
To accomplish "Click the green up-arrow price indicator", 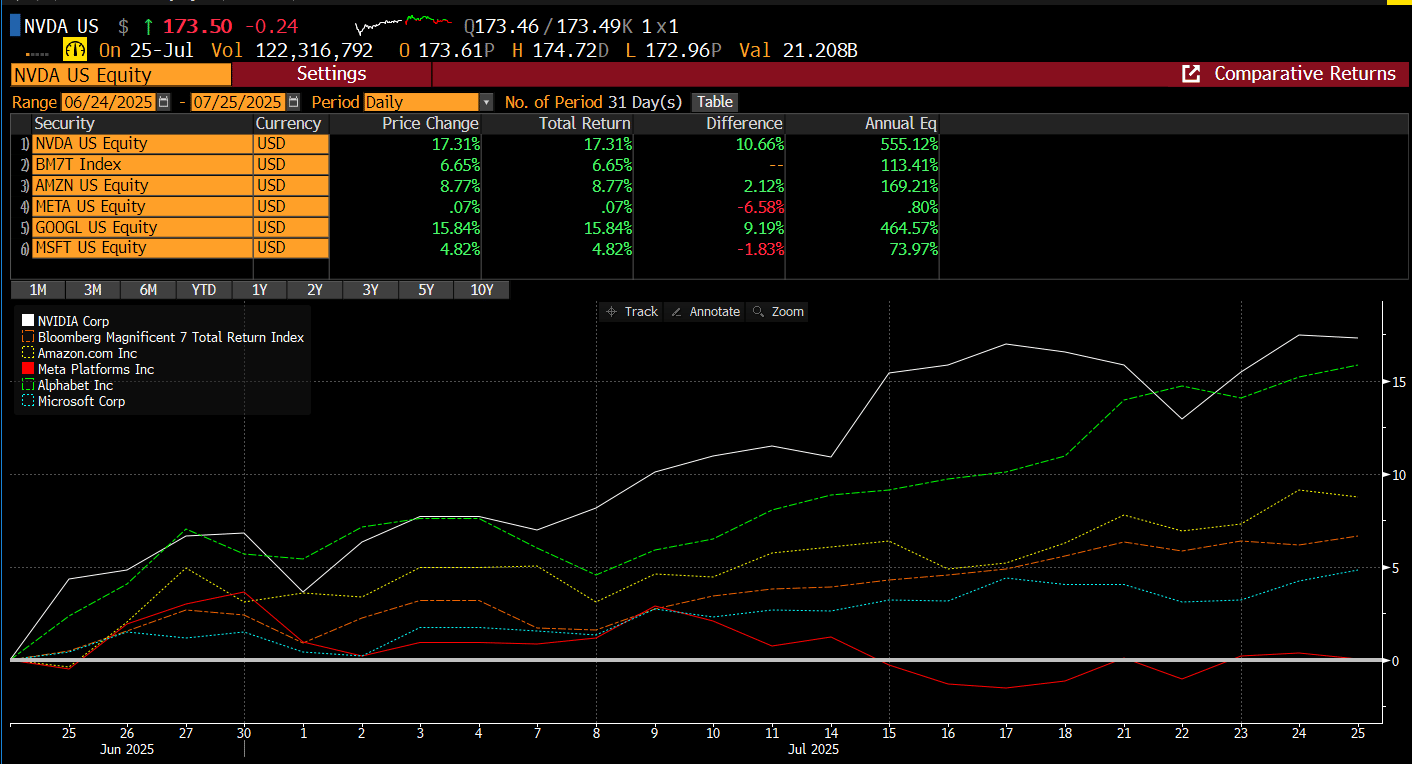I will click(148, 26).
